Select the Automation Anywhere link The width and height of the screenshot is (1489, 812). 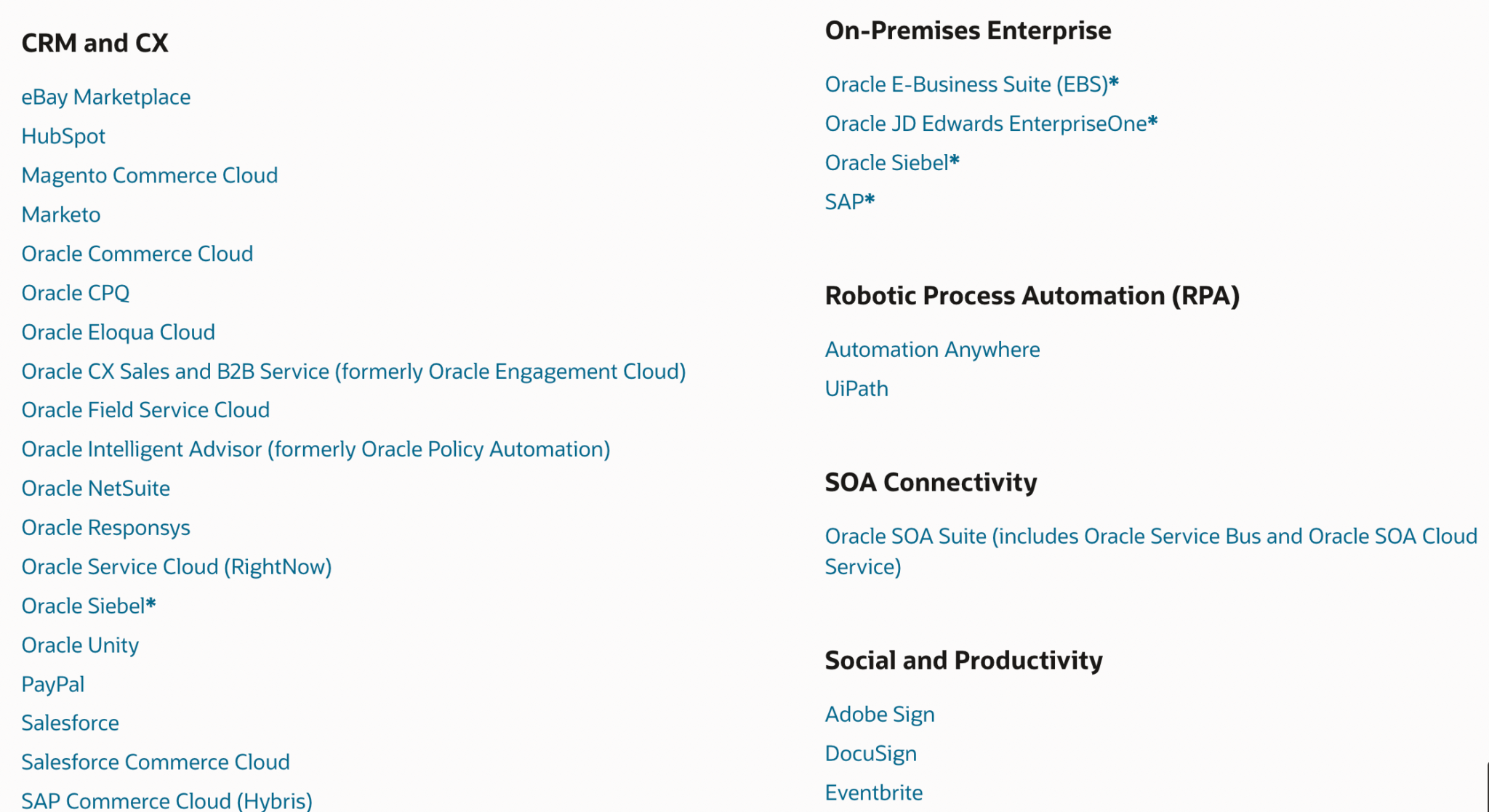[x=932, y=349]
